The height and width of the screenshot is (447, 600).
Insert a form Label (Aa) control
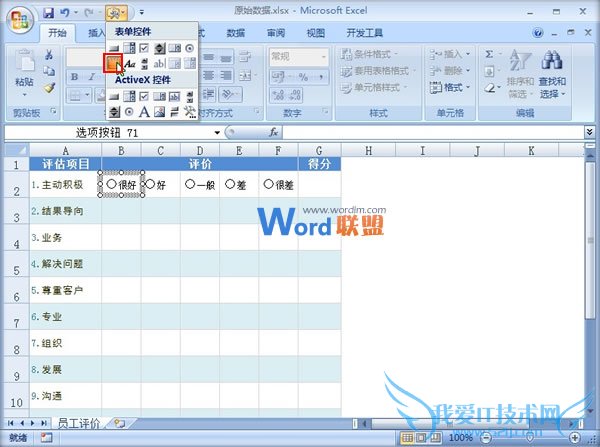[x=130, y=64]
